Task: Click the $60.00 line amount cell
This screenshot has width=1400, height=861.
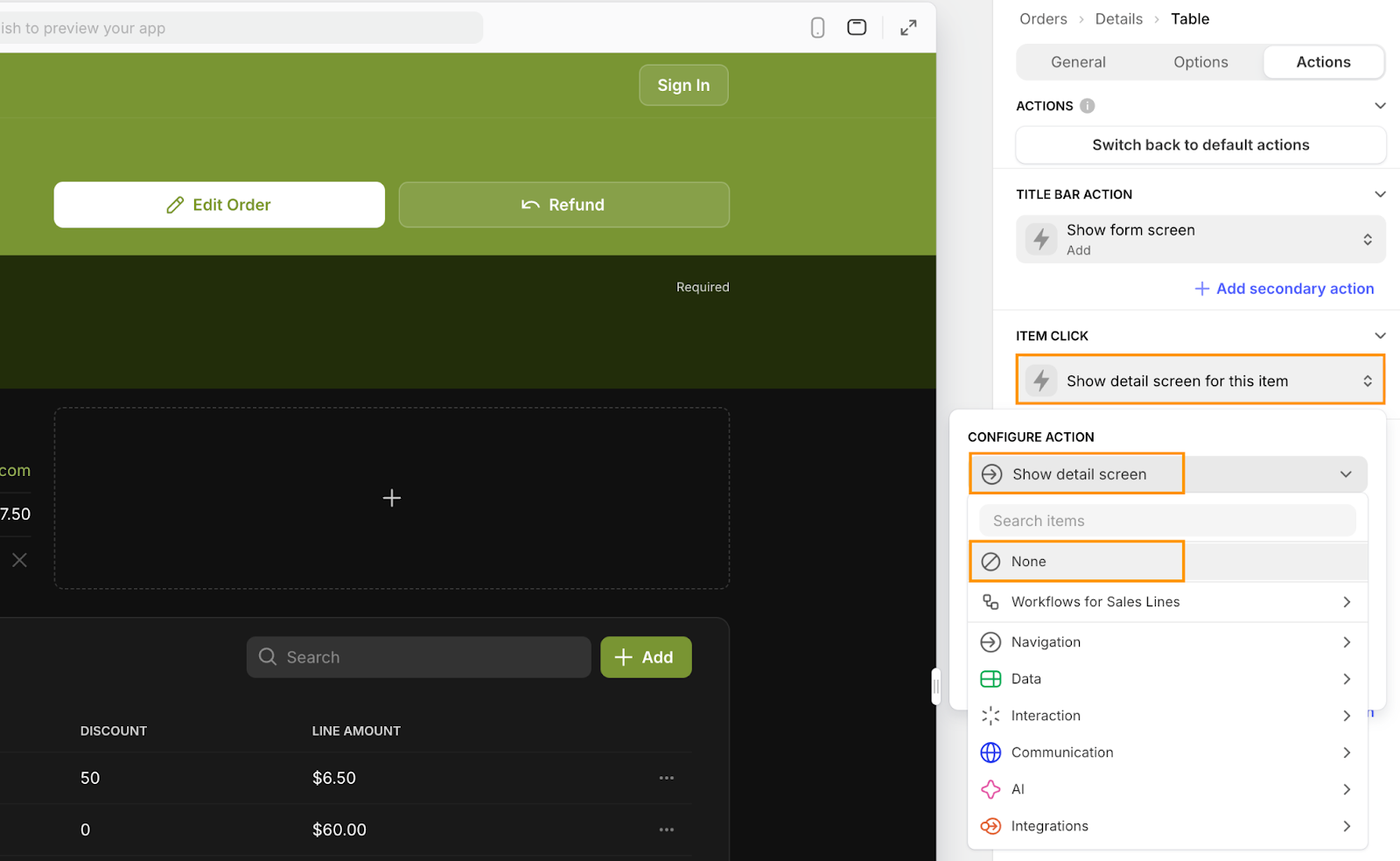Action: [x=339, y=829]
